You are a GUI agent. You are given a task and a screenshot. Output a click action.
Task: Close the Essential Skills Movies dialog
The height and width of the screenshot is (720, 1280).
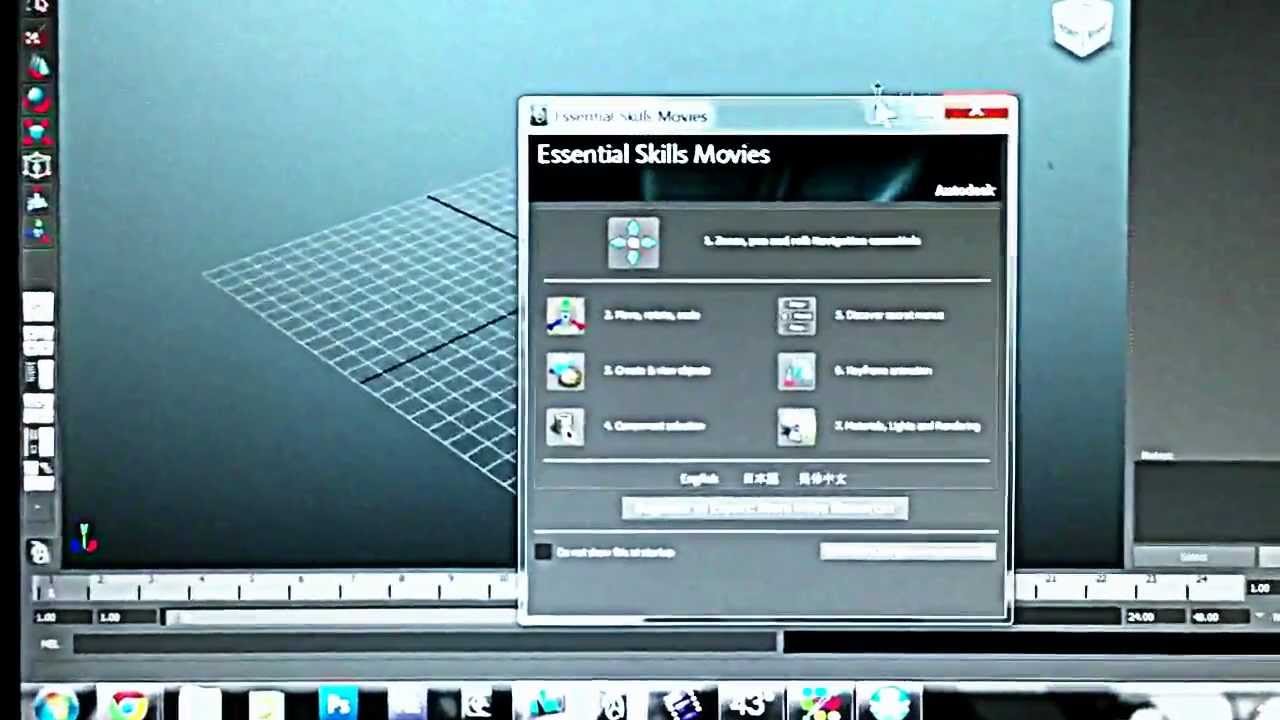pos(976,111)
